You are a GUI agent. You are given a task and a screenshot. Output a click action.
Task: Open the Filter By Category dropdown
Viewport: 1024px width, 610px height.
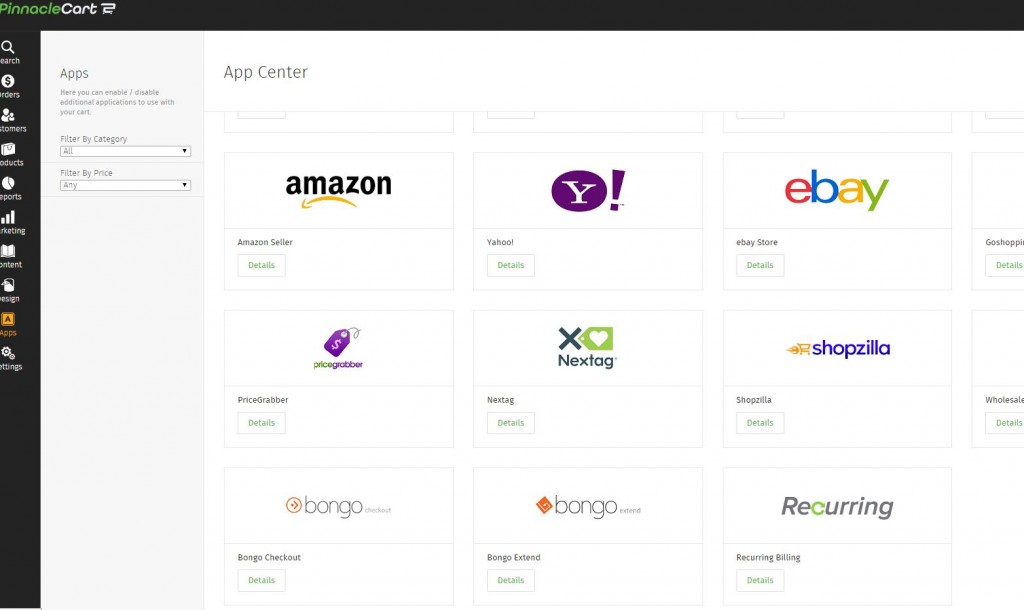(125, 151)
